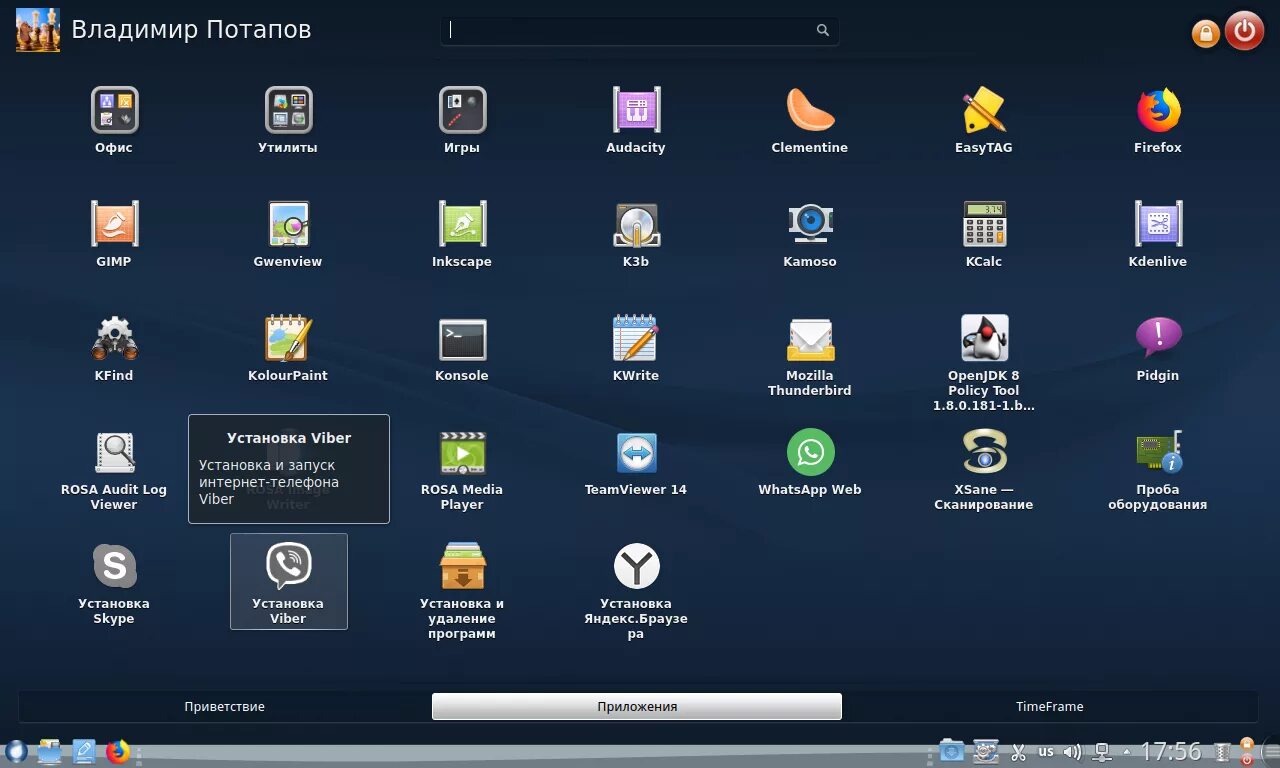Viewport: 1280px width, 768px height.
Task: Launch K3b disc burner
Action: click(636, 234)
